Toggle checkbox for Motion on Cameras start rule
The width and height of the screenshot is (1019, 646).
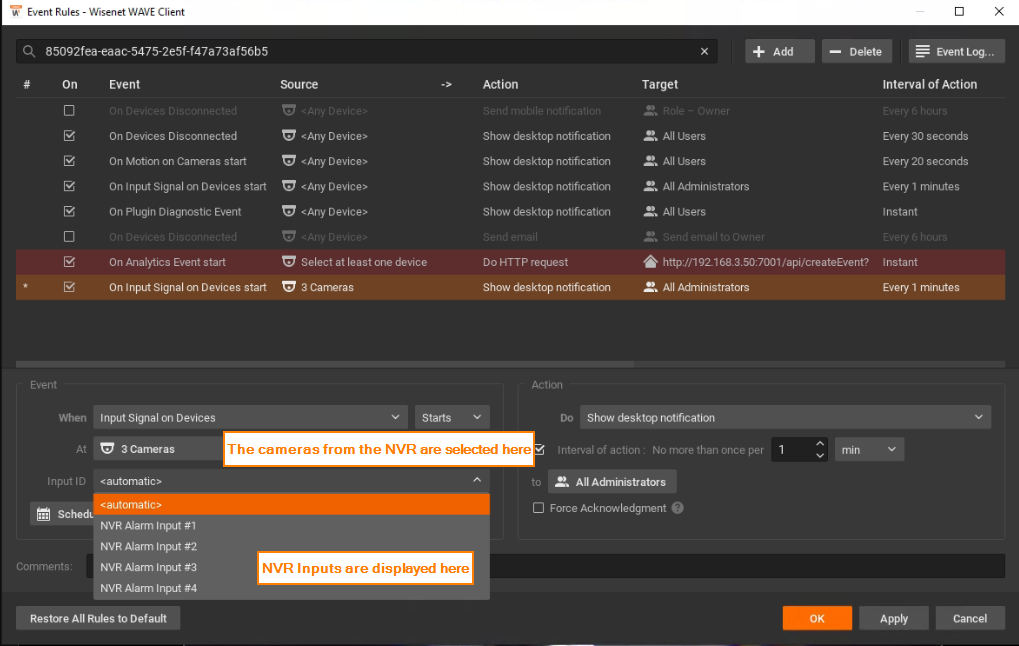(x=69, y=161)
